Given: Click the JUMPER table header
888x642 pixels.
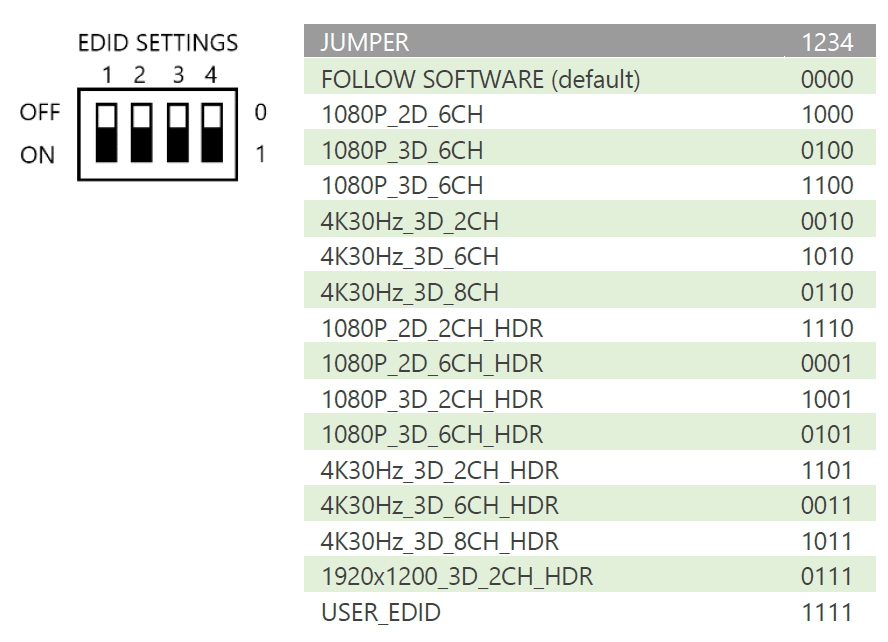Looking at the screenshot, I should click(365, 43).
